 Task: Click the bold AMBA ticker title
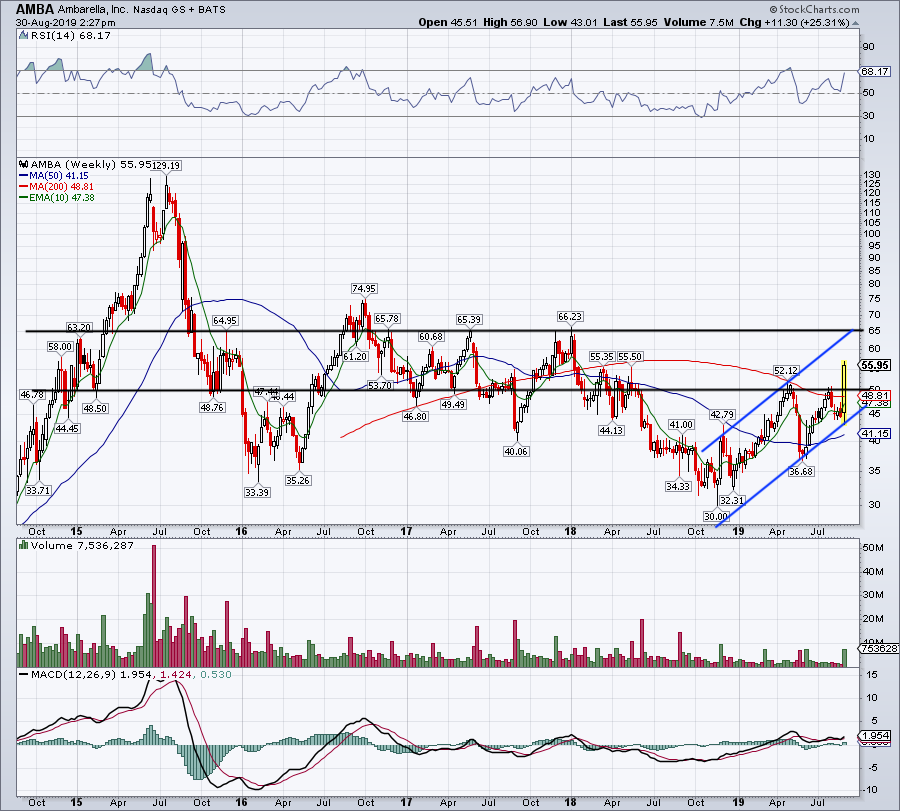click(36, 10)
